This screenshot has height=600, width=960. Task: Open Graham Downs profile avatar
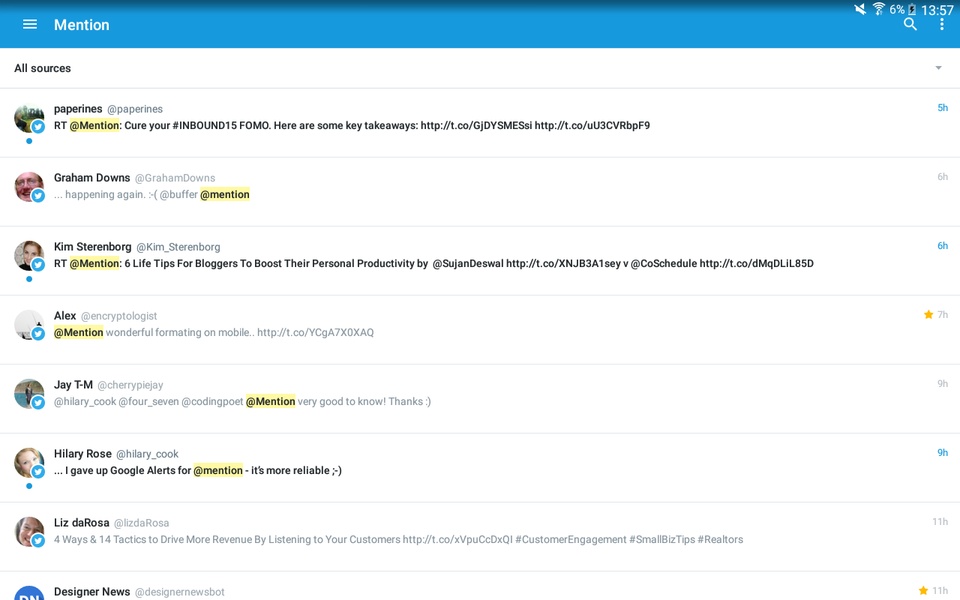click(x=29, y=187)
